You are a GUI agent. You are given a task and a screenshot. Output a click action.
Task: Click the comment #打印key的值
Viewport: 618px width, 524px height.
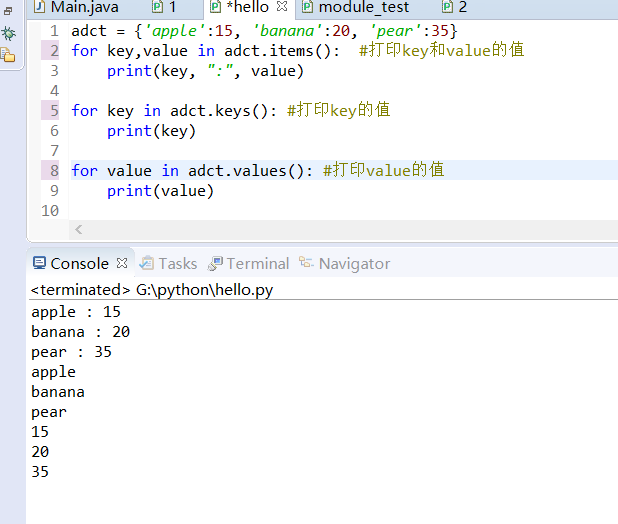coord(339,110)
